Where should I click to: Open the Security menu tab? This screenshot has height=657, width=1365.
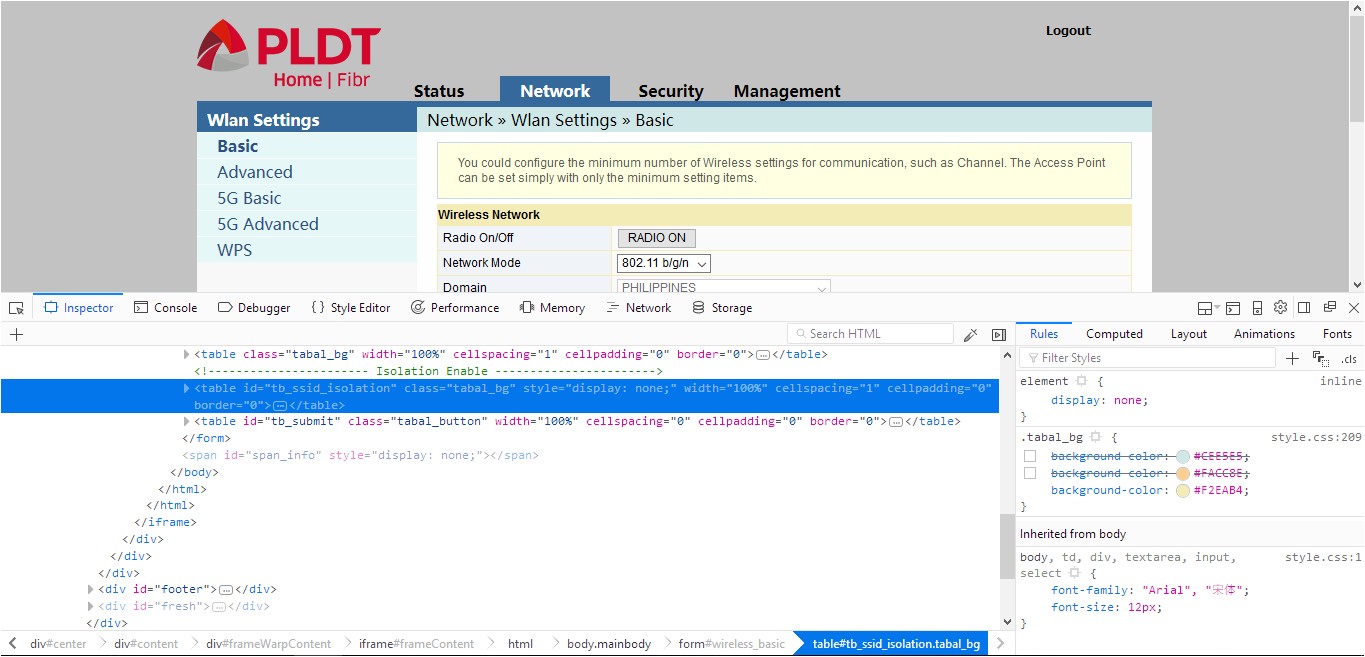(x=670, y=91)
